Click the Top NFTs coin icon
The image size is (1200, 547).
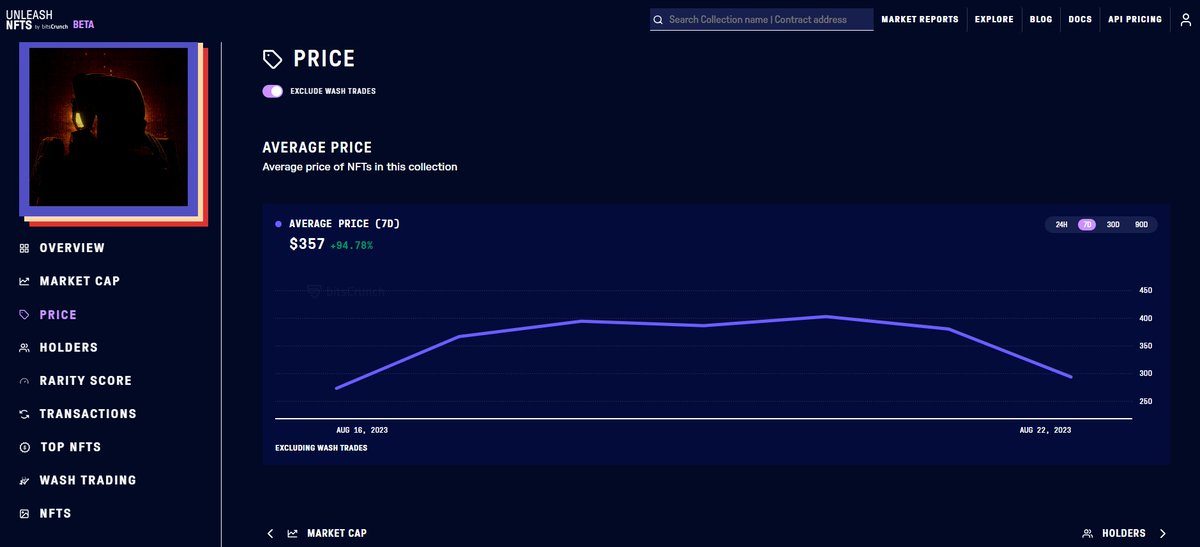(x=24, y=447)
